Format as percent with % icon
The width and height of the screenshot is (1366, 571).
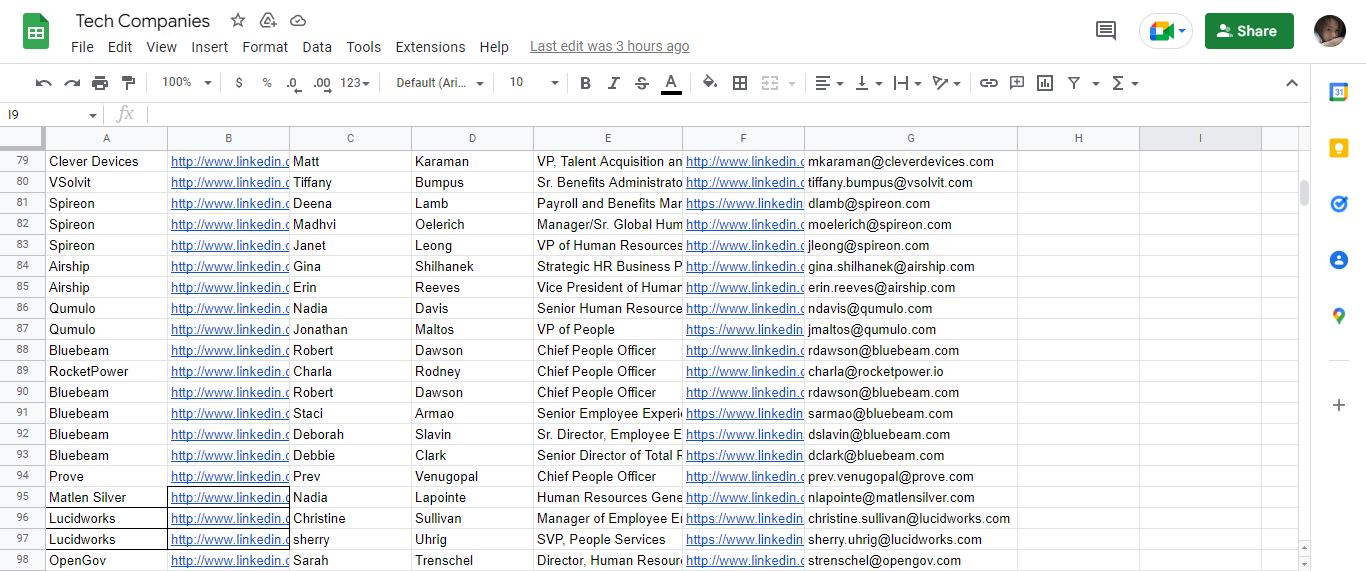click(x=267, y=83)
